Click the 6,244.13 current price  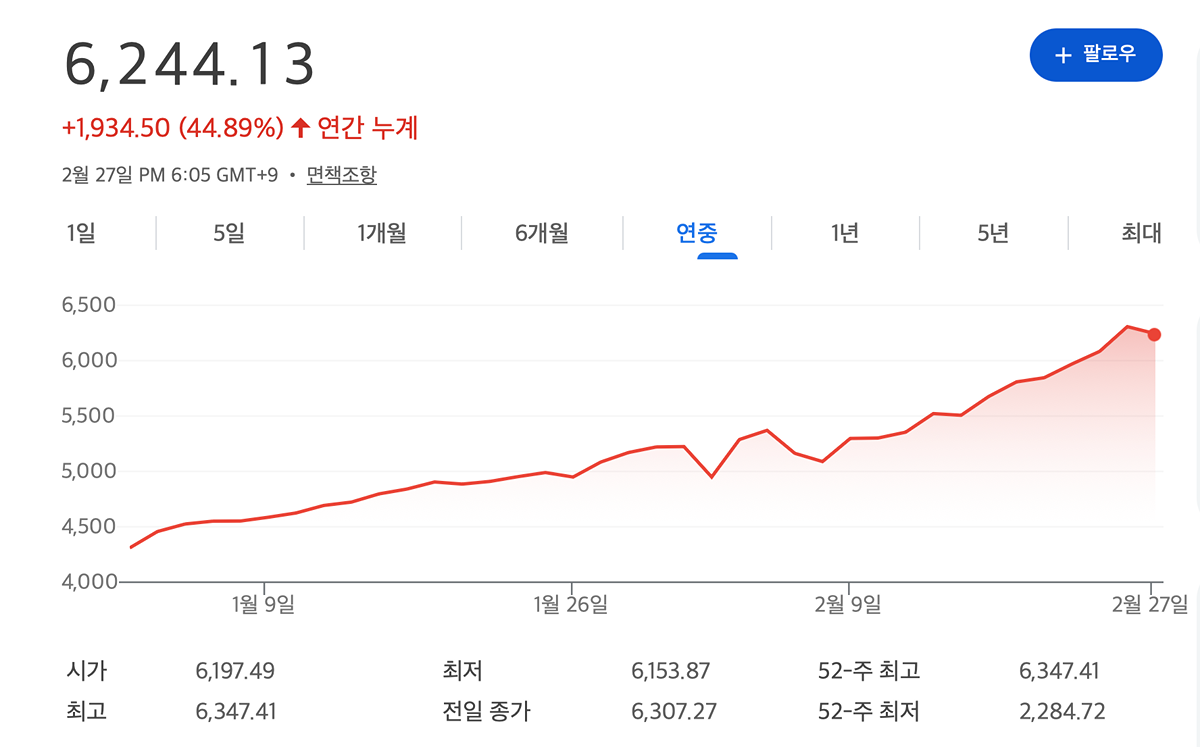point(190,63)
